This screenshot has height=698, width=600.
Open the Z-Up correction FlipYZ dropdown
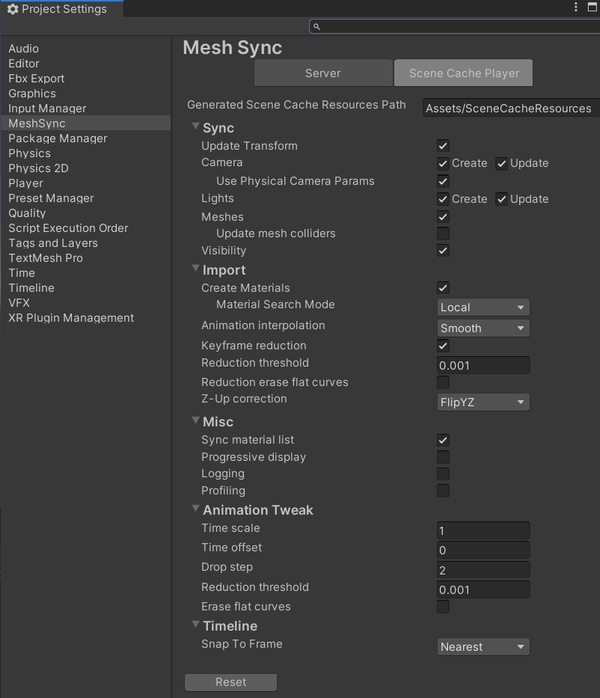click(x=483, y=402)
